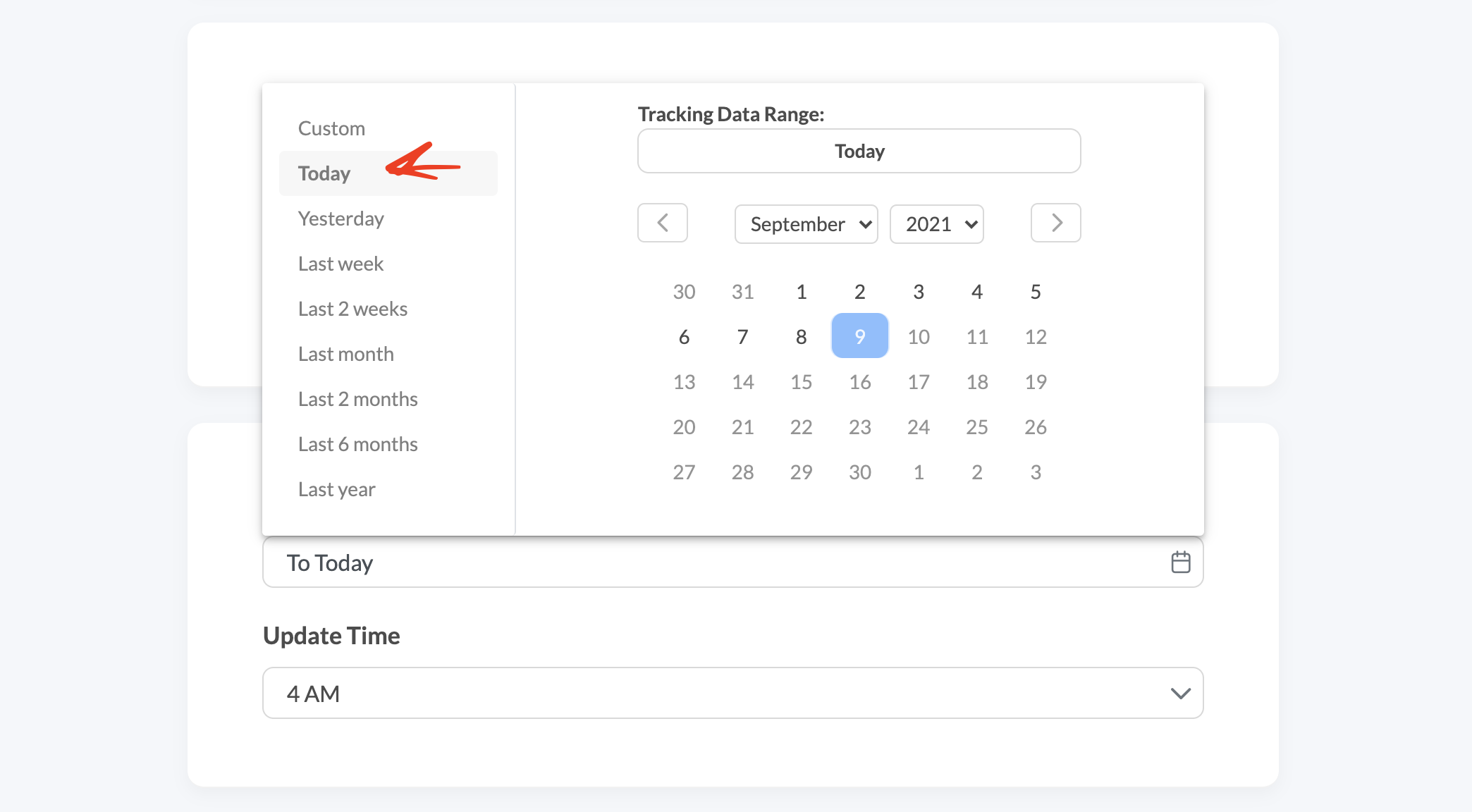The image size is (1472, 812).
Task: Choose the Last year preset
Action: pos(388,489)
